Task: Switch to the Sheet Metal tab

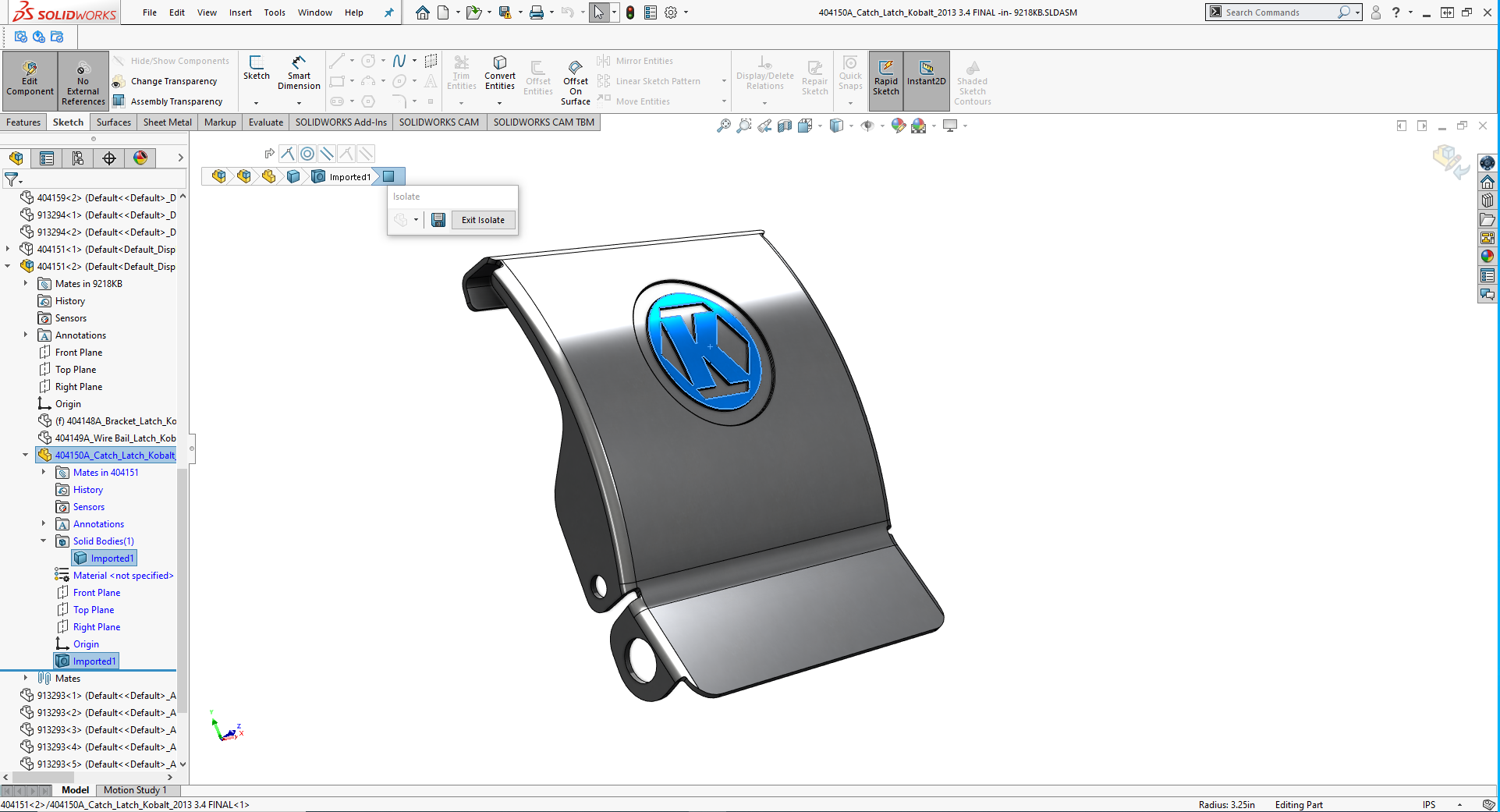Action: [x=167, y=122]
